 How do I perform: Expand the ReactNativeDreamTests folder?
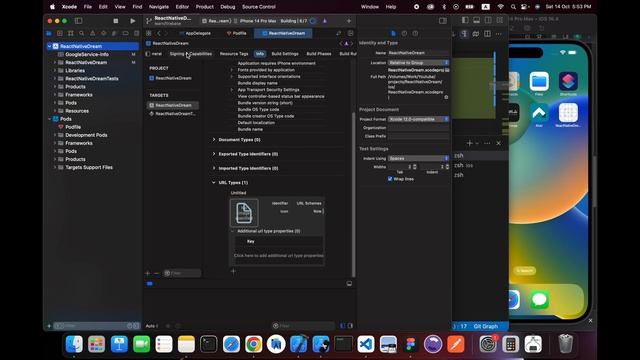(x=55, y=78)
